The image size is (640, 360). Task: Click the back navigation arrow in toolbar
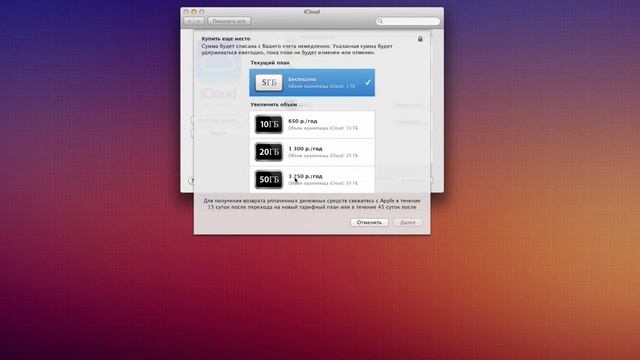(x=189, y=21)
